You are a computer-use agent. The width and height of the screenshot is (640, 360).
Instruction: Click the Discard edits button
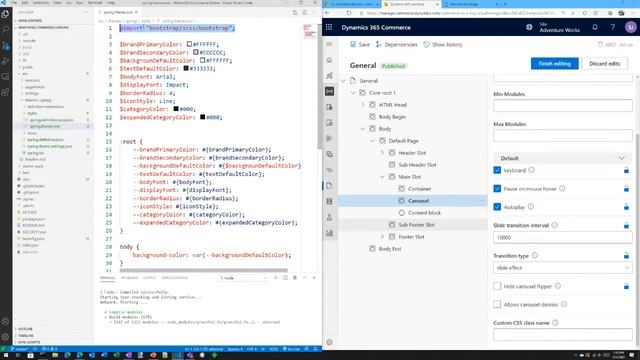pos(604,64)
